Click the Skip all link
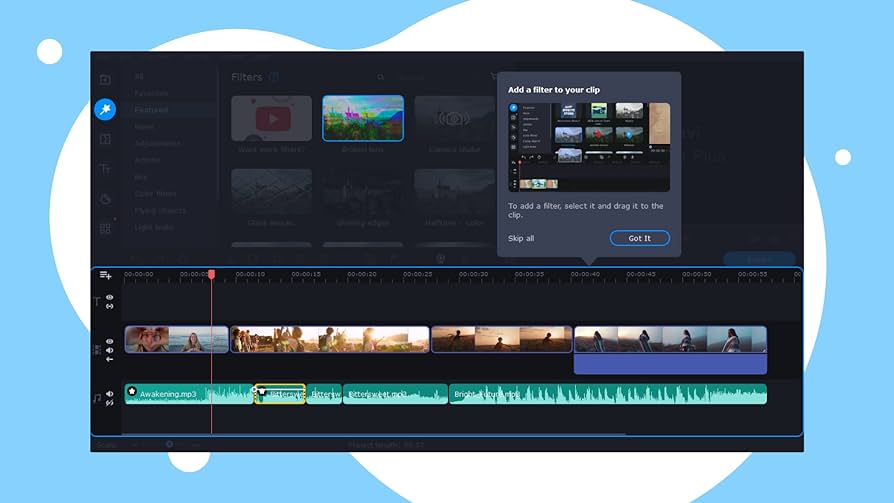The image size is (894, 503). click(521, 238)
